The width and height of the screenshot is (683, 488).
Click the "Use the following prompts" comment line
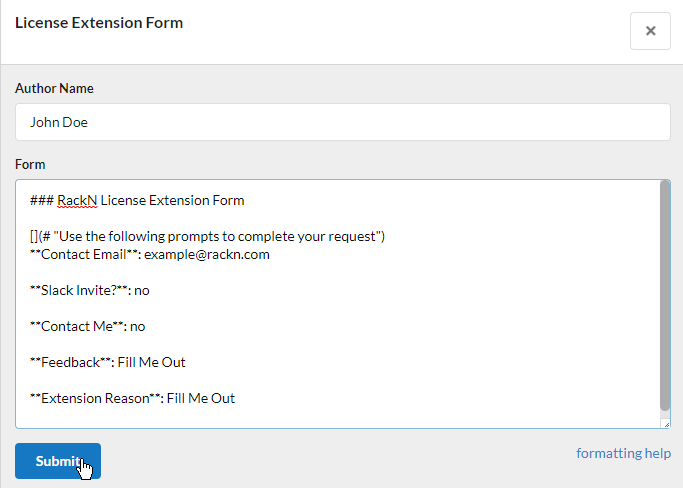tap(207, 236)
